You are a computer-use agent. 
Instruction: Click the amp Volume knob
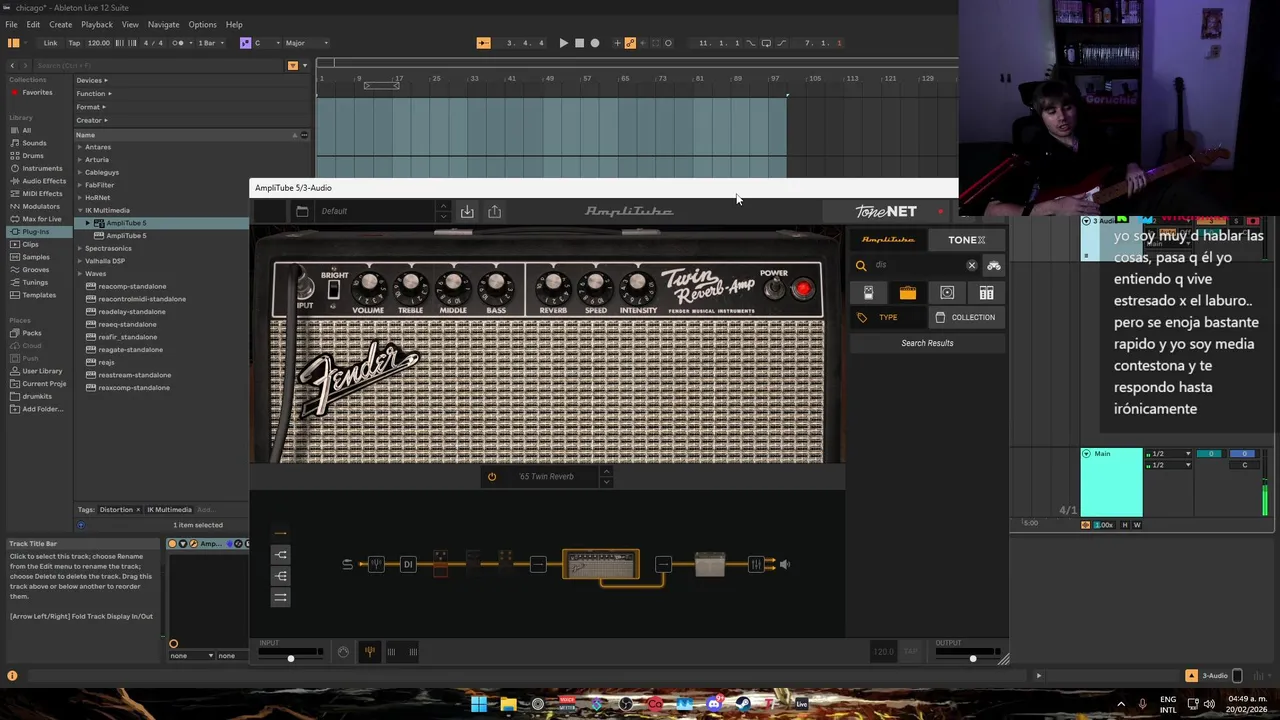[x=368, y=287]
